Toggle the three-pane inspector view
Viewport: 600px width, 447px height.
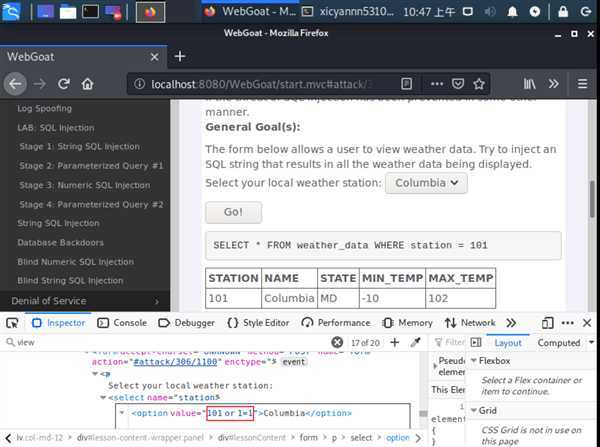[476, 342]
